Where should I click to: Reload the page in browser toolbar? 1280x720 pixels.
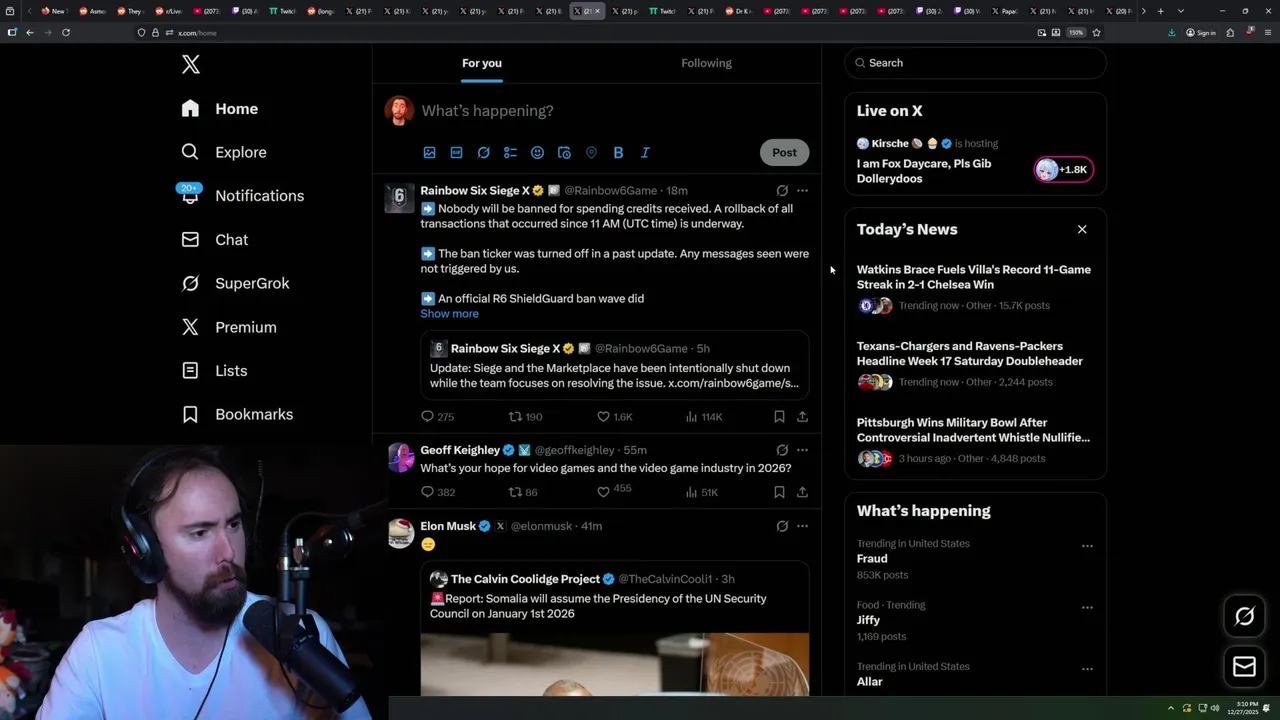click(66, 33)
